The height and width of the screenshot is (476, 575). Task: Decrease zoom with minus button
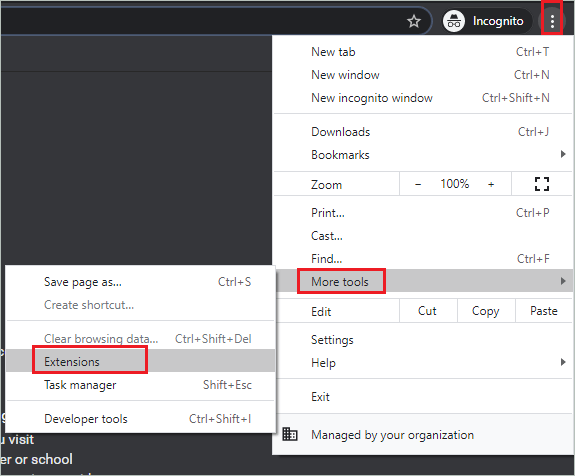coord(418,184)
